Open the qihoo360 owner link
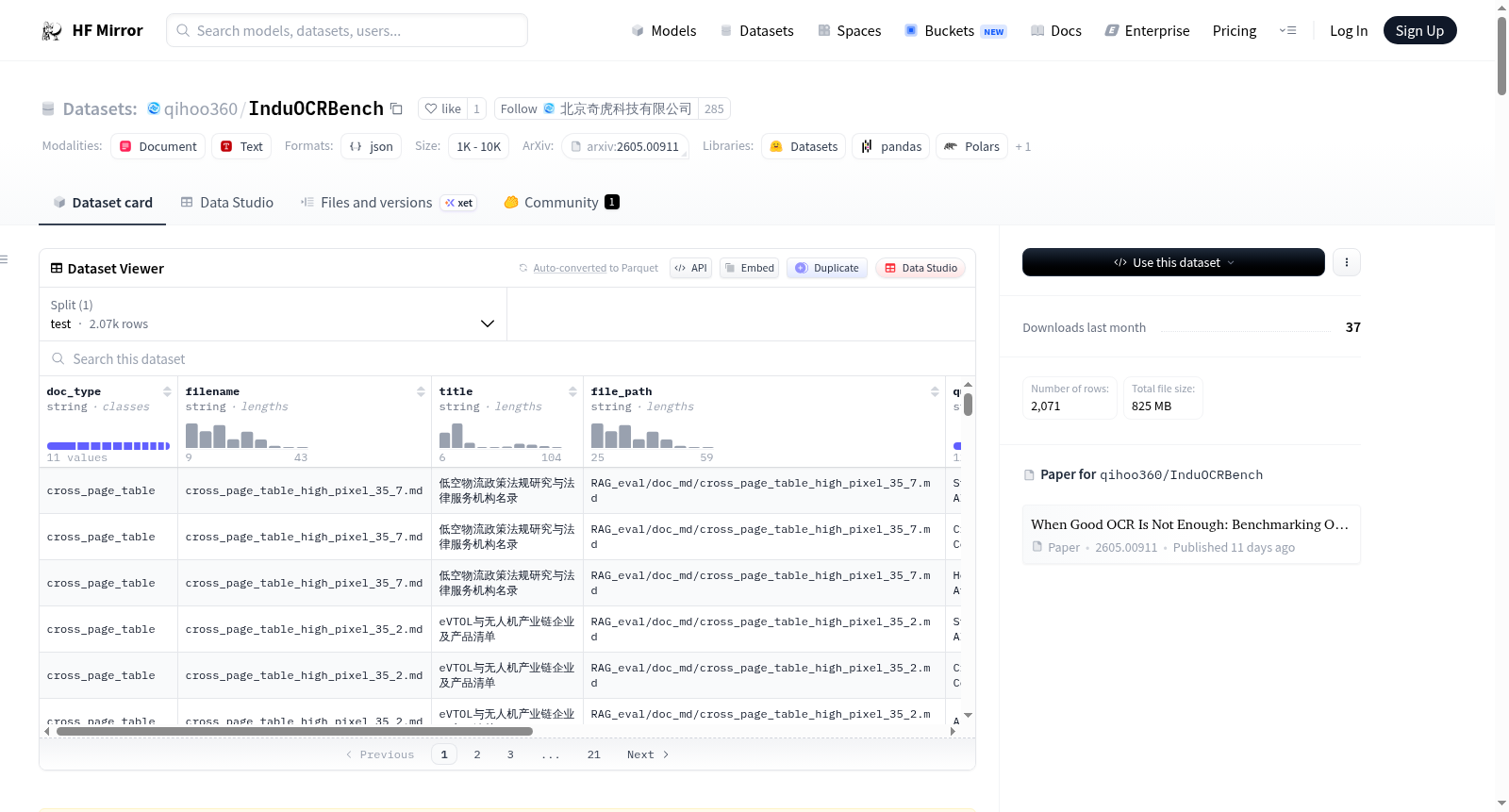Image resolution: width=1509 pixels, height=812 pixels. coord(201,109)
